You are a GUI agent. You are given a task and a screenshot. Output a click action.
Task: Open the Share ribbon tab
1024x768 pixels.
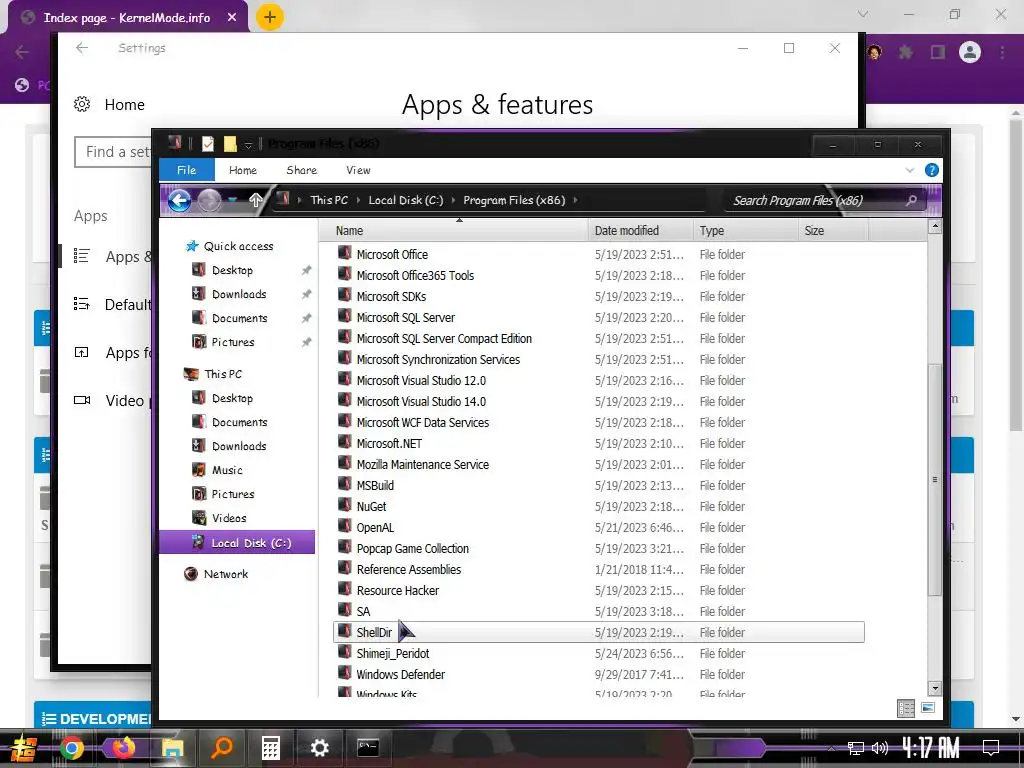click(x=301, y=170)
